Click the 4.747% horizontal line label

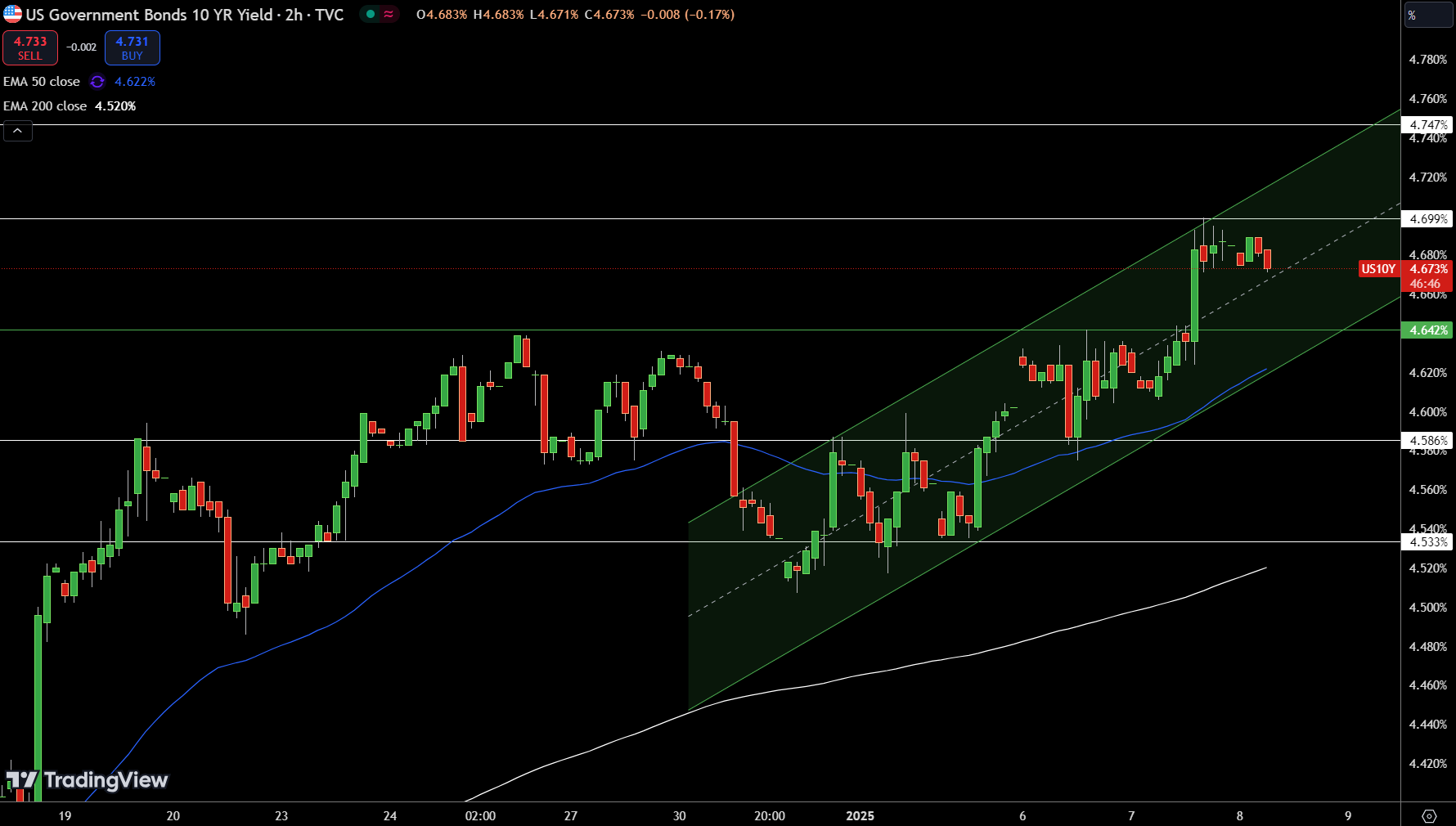1427,125
